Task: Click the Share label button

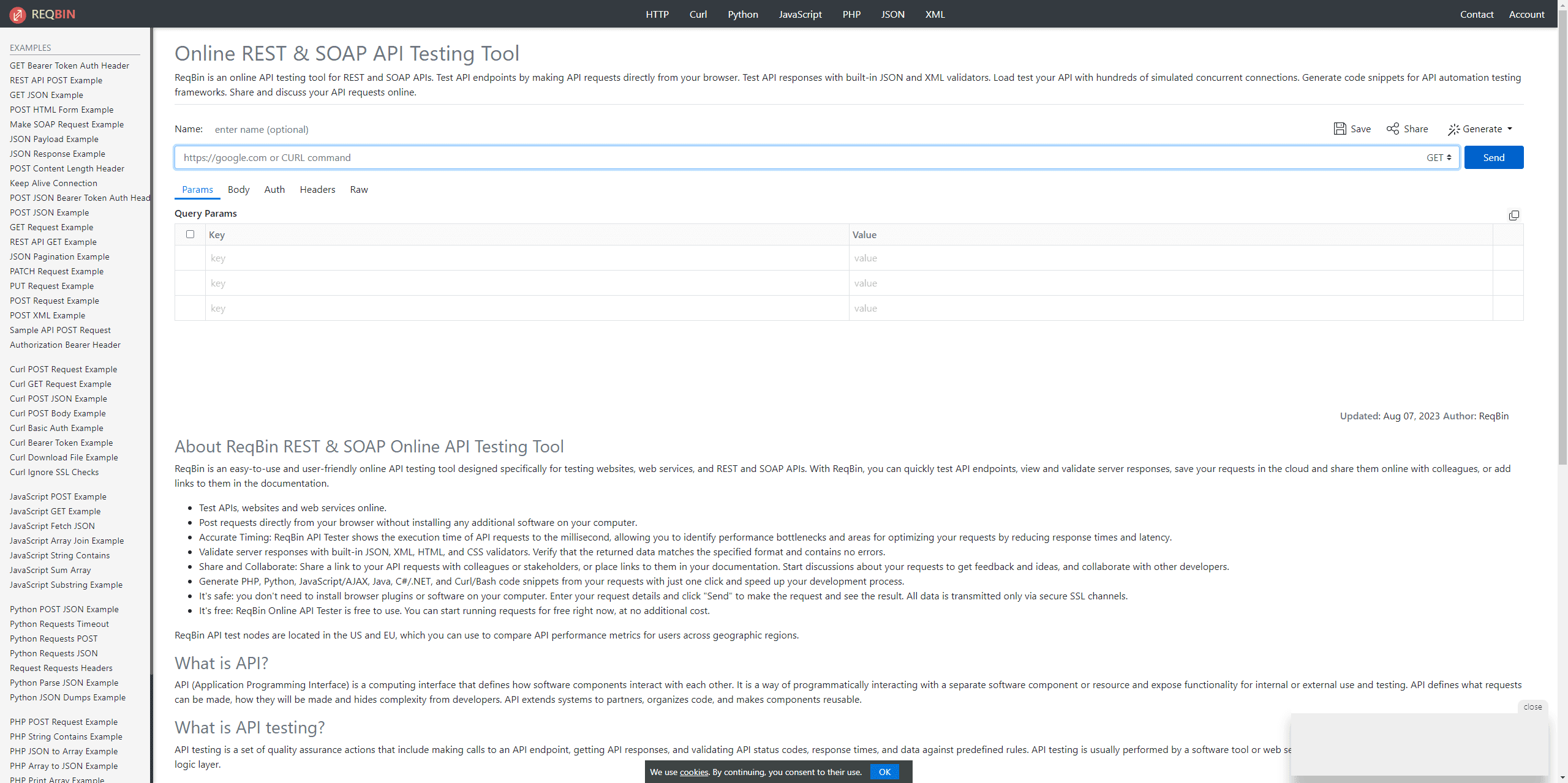Action: 1415,129
